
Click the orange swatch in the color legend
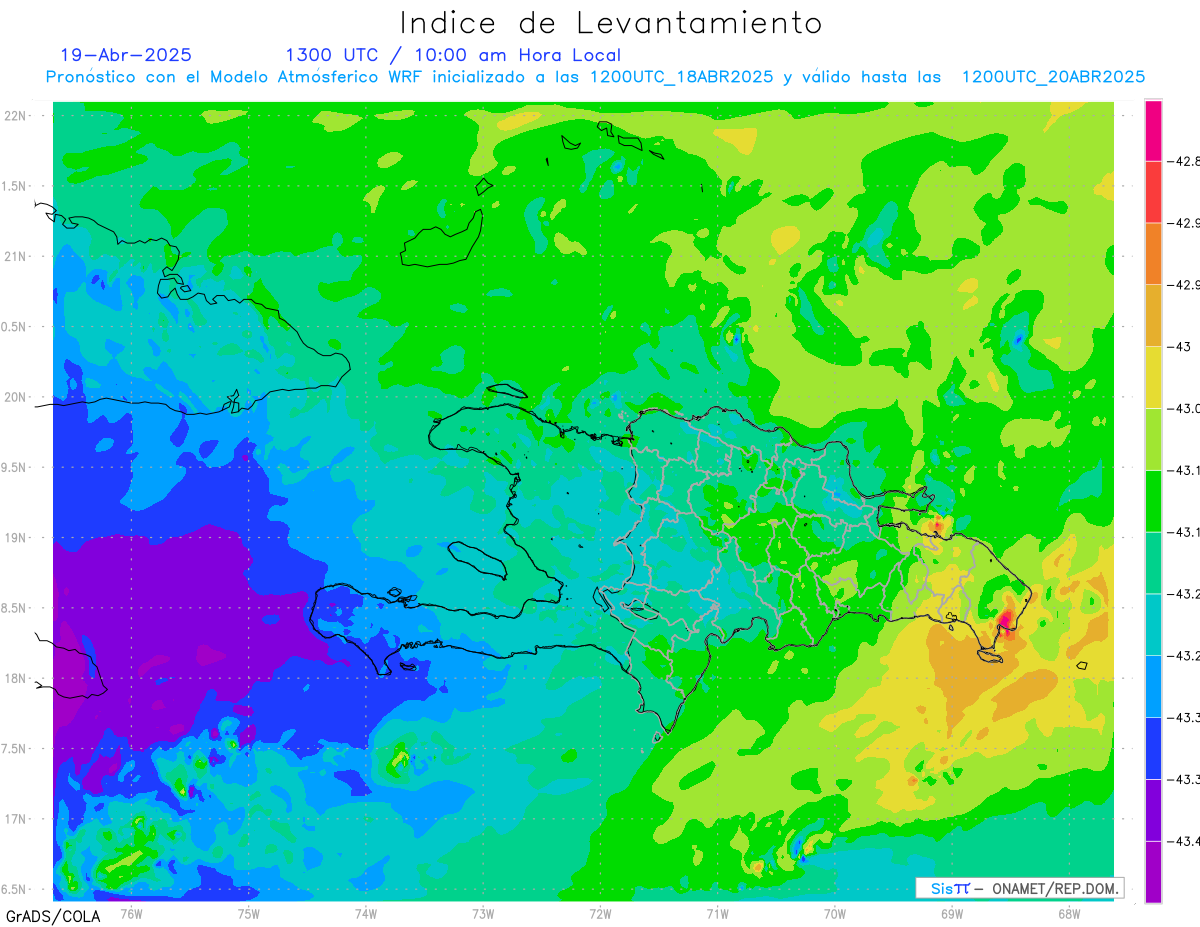(x=1153, y=253)
